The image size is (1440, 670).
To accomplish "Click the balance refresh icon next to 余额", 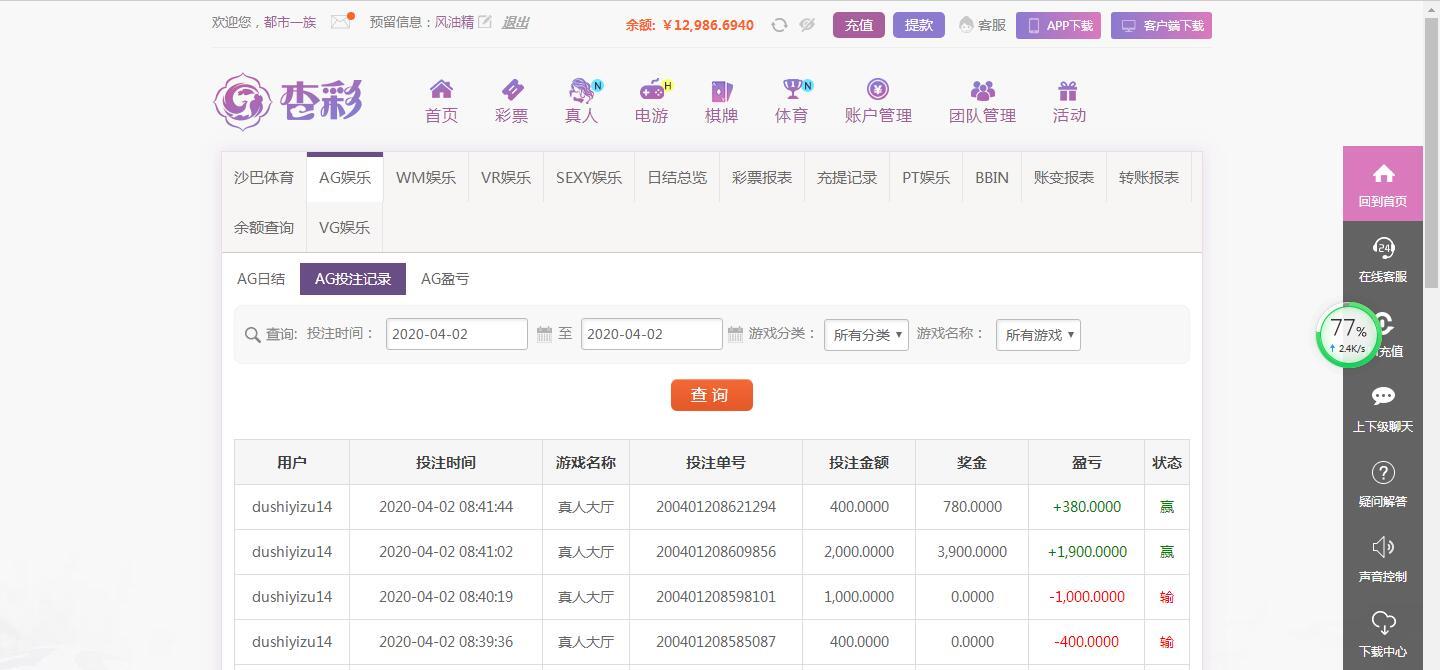I will point(779,25).
